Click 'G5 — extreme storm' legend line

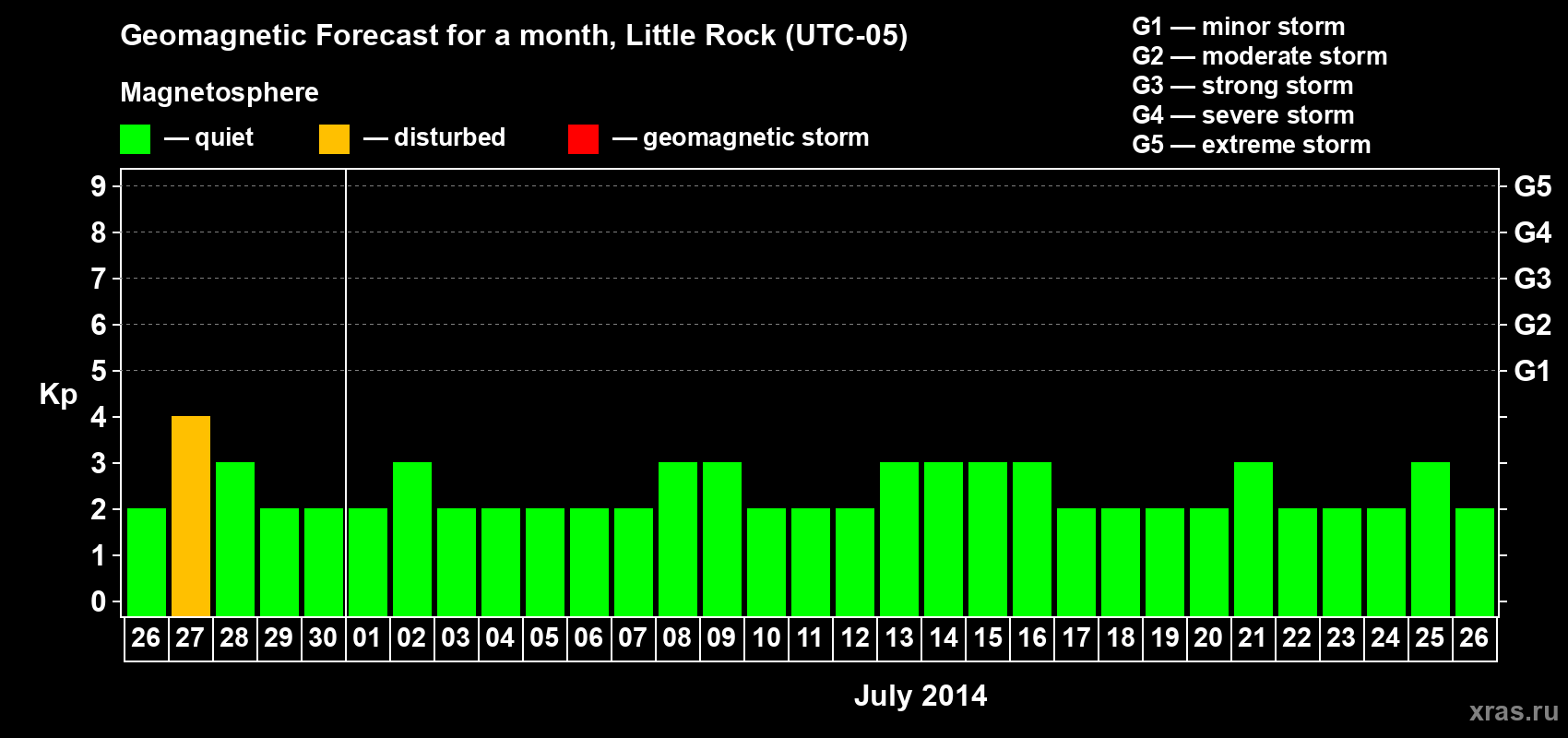click(x=1251, y=145)
